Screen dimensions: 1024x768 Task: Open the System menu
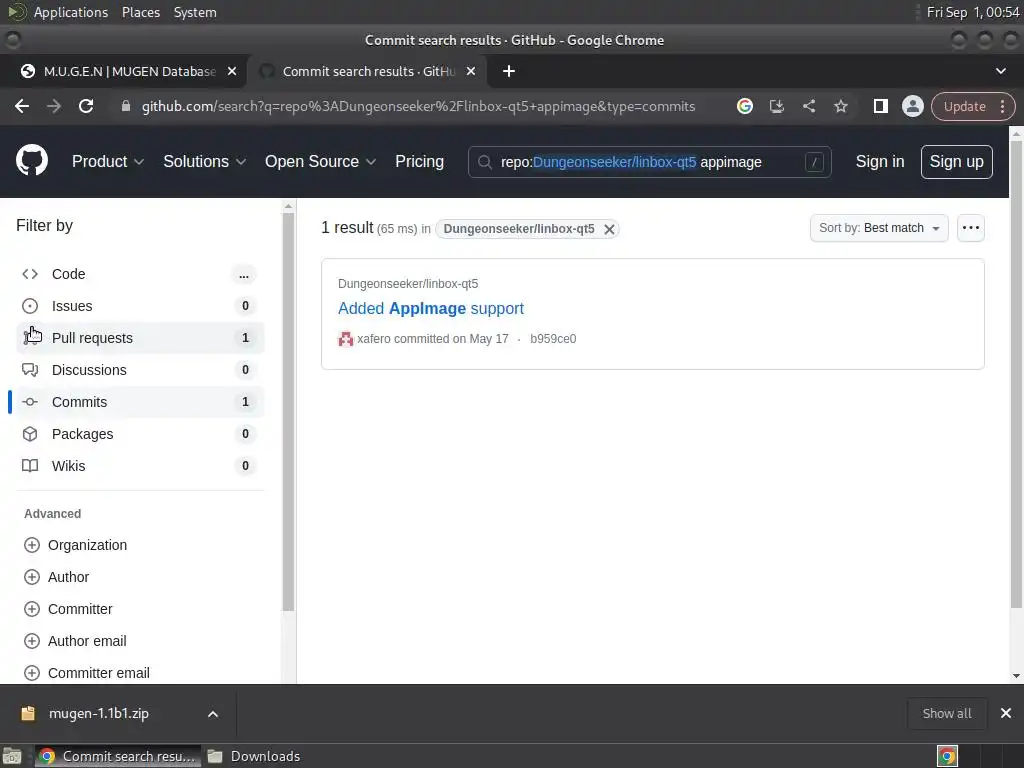click(195, 12)
